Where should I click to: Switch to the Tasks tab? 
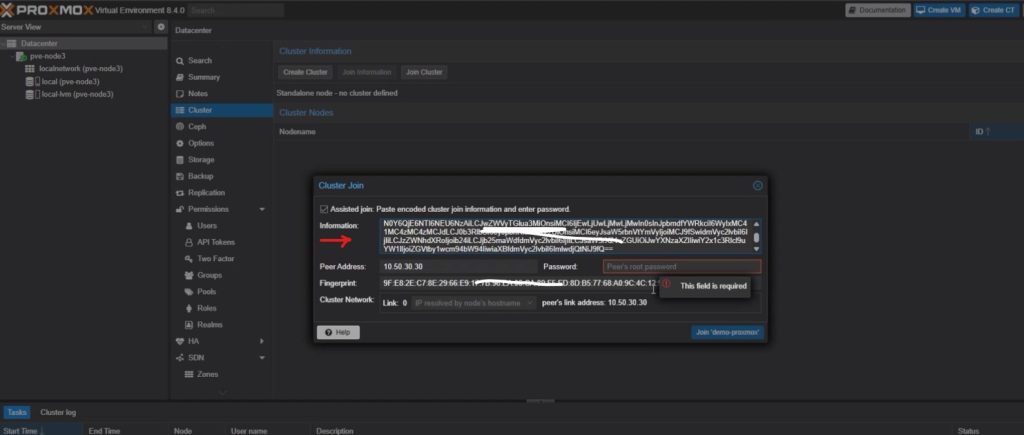click(17, 412)
